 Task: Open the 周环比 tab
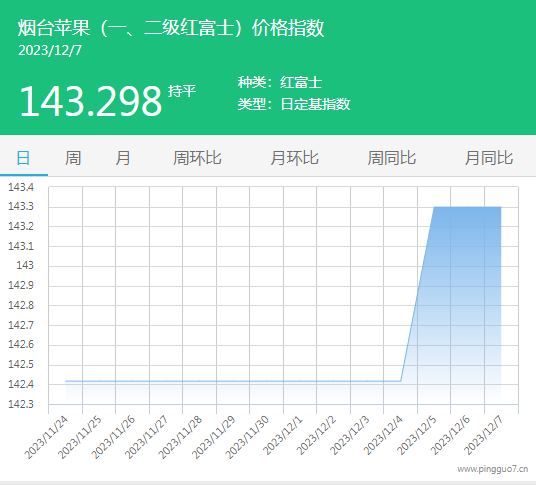click(x=197, y=158)
